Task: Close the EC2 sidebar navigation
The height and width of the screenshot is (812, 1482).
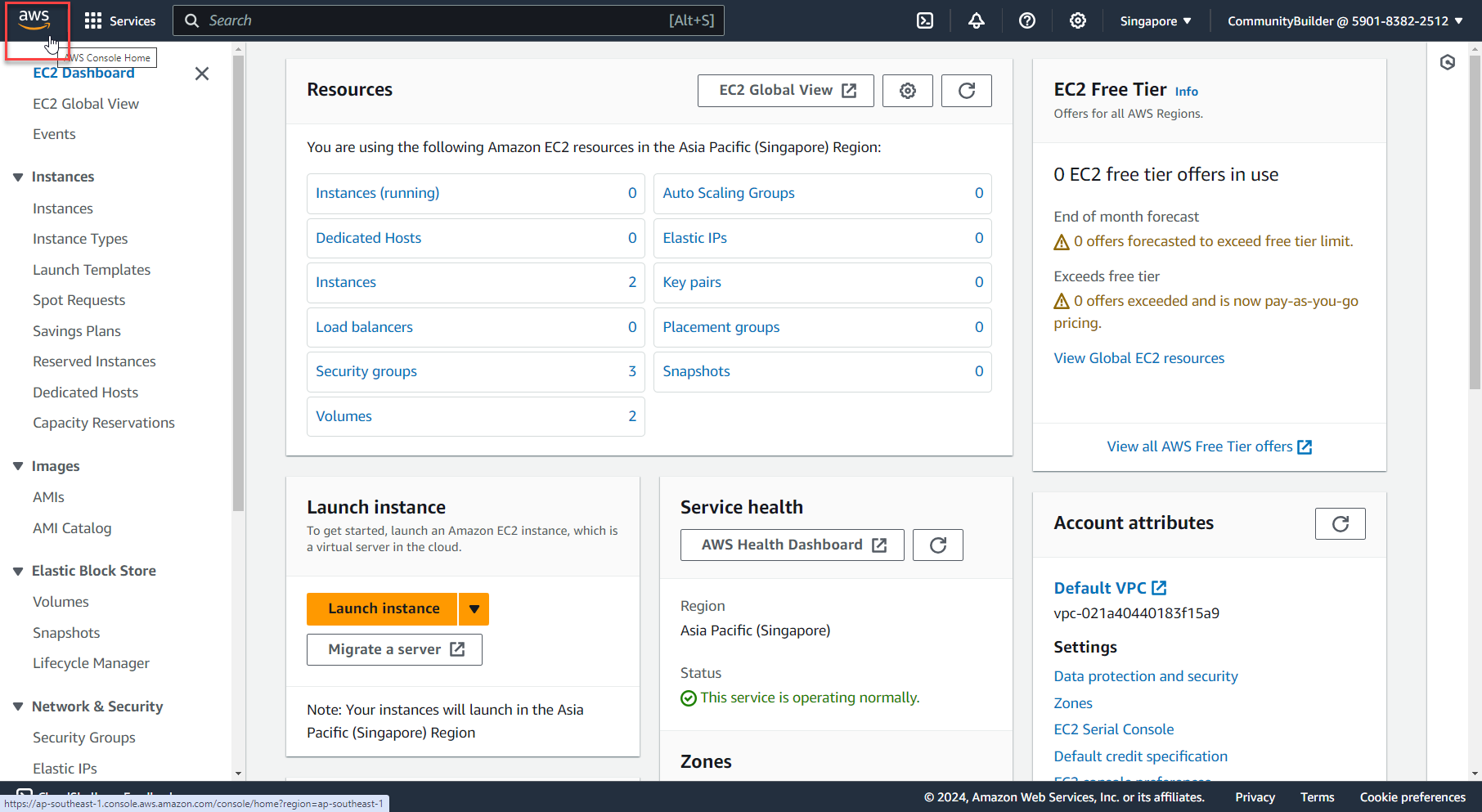Action: coord(202,74)
